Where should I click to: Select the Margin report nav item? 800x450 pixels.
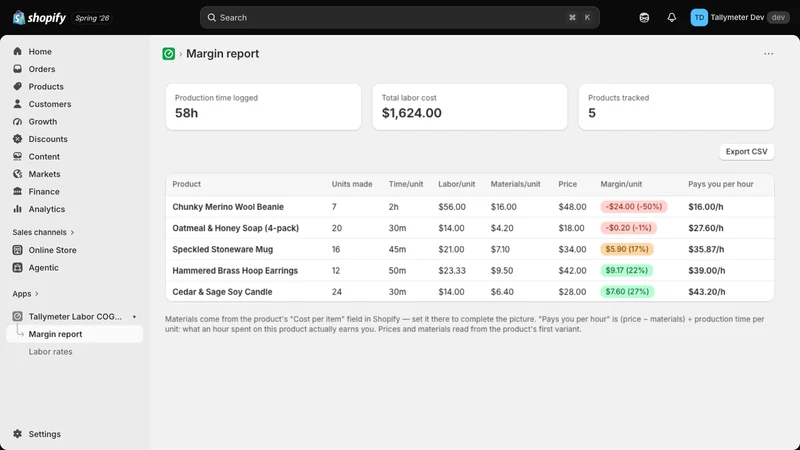pos(74,334)
